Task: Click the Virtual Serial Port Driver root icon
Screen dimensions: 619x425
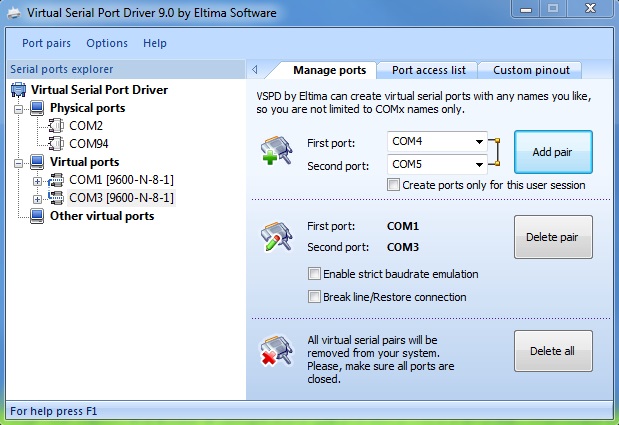Action: [x=18, y=90]
